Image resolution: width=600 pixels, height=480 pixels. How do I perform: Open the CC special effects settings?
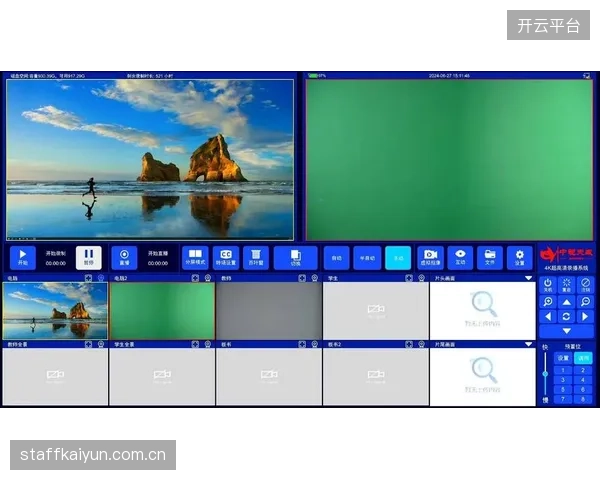[226, 258]
